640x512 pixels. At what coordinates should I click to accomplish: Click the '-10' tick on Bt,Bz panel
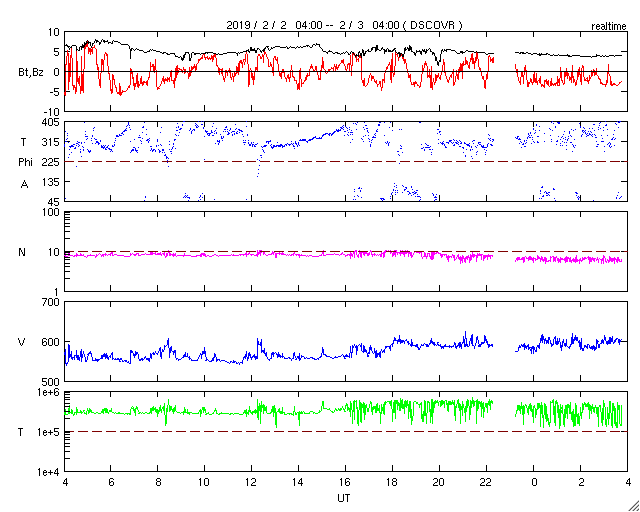52,111
